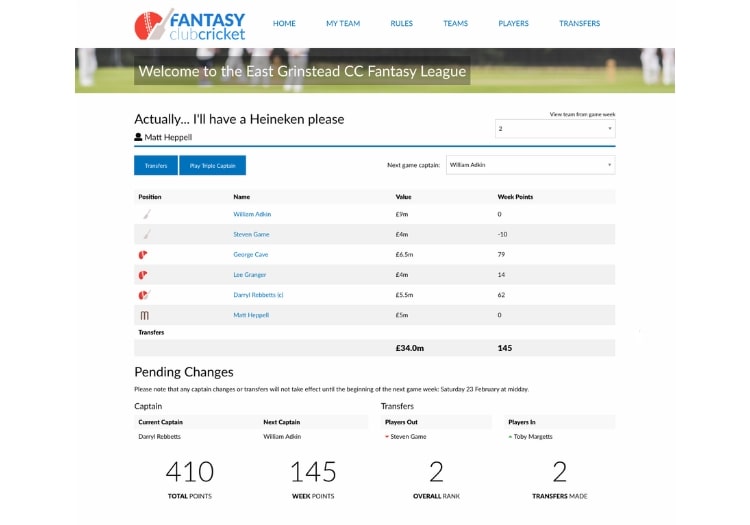Viewport: 750px width, 525px height.
Task: Expand the Next game captain dropdown
Action: (530, 165)
